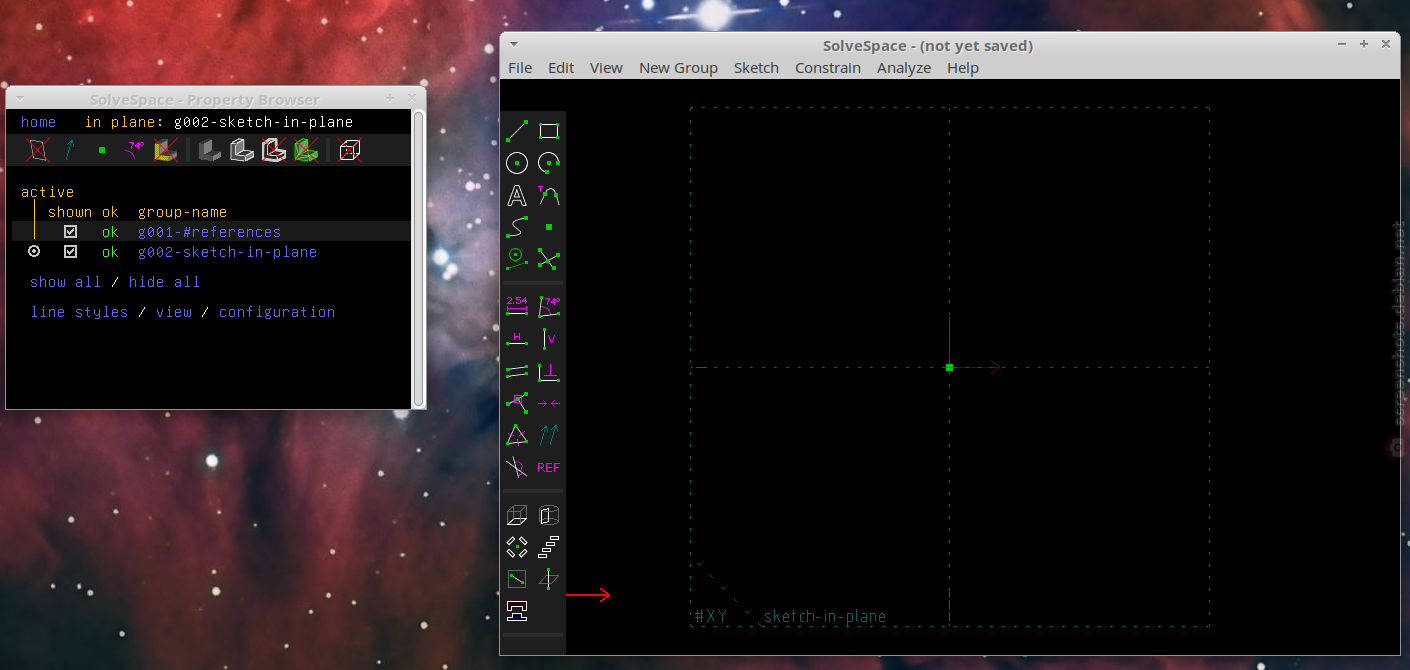This screenshot has width=1410, height=670.
Task: Uncheck shown checkbox for g002-sketch-in-plane
Action: 70,251
